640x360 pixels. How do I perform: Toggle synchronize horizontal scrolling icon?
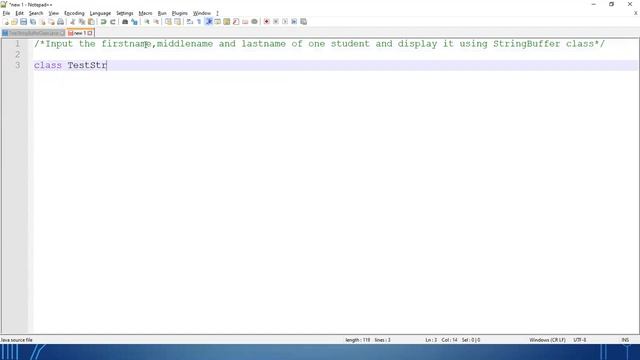click(x=178, y=22)
